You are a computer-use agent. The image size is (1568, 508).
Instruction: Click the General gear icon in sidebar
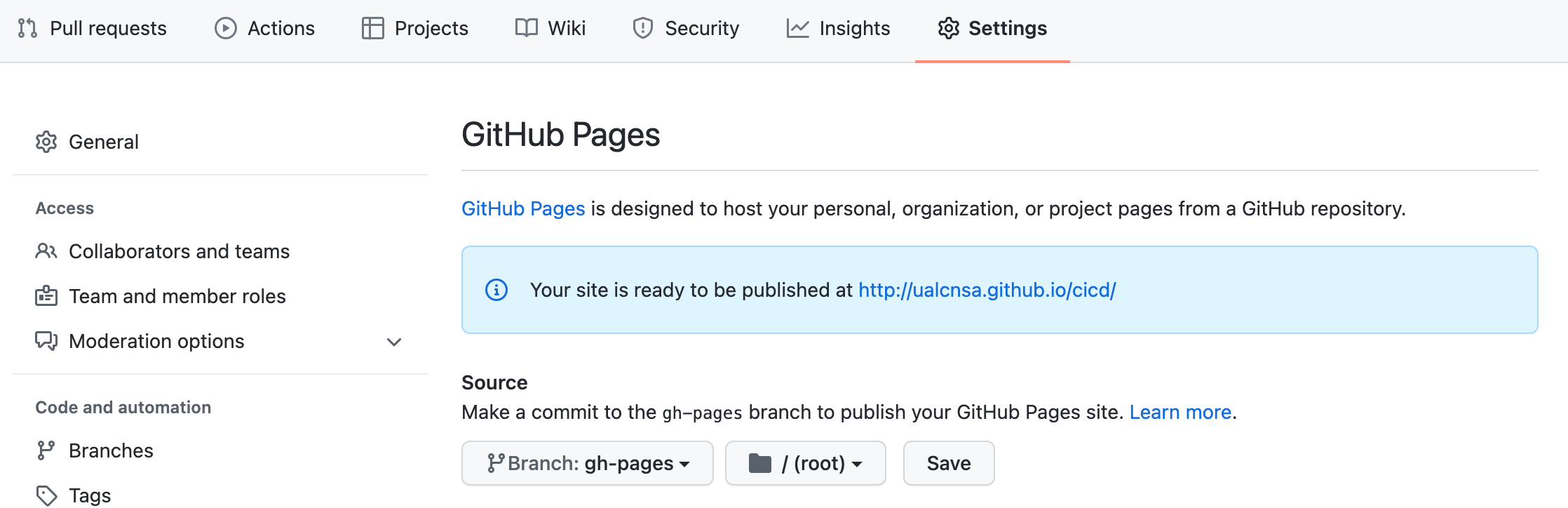tap(46, 142)
